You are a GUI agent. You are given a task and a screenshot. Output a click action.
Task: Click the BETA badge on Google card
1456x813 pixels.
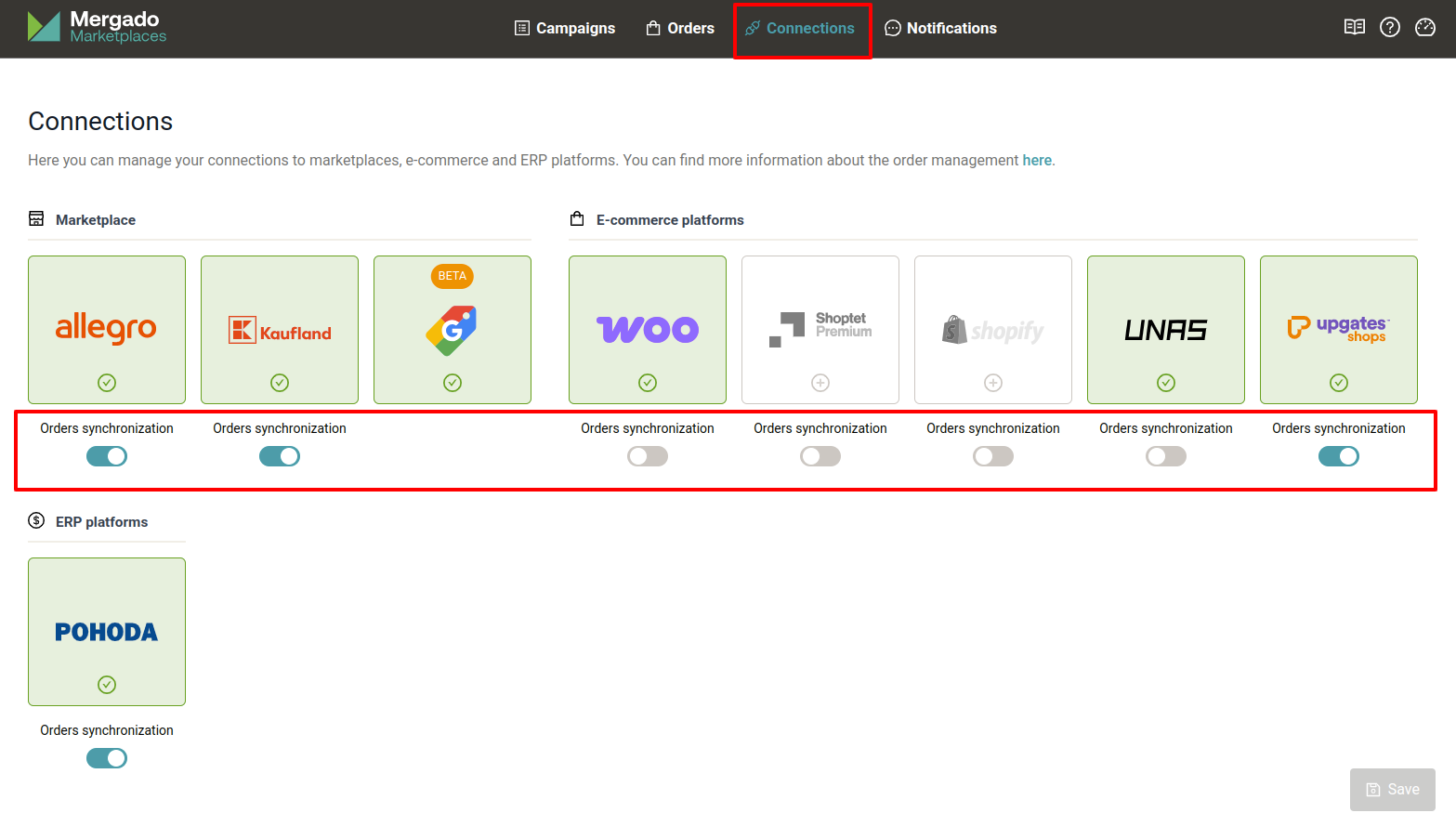[x=453, y=276]
